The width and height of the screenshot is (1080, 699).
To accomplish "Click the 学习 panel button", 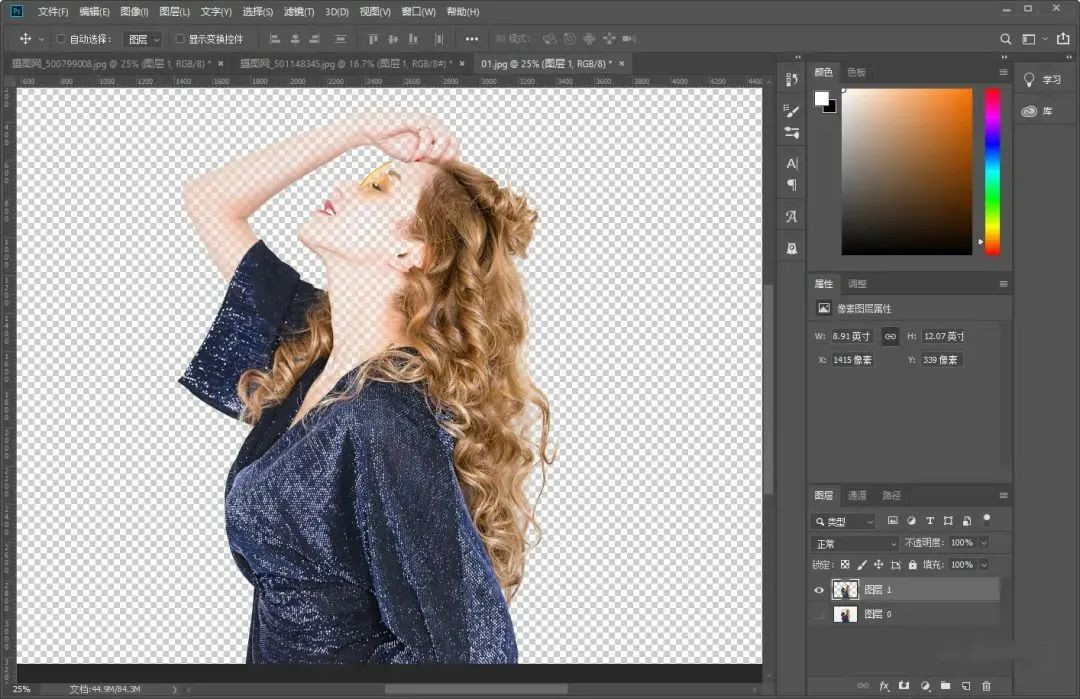I will (x=1042, y=80).
